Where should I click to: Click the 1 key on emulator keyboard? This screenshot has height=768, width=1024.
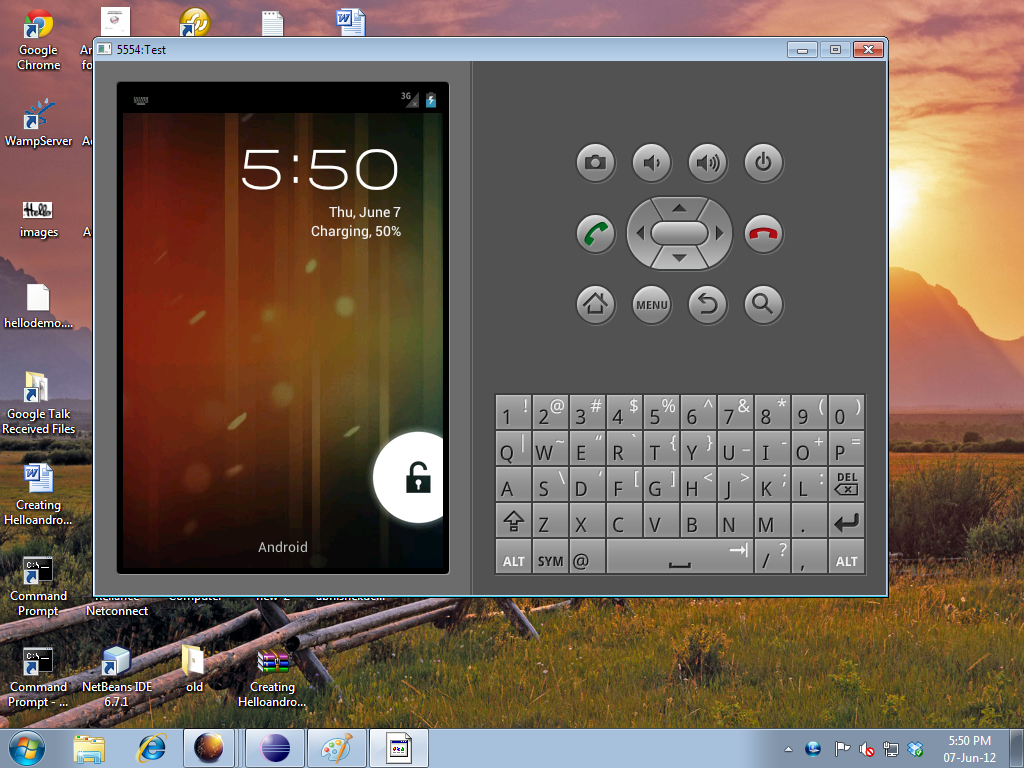point(513,411)
